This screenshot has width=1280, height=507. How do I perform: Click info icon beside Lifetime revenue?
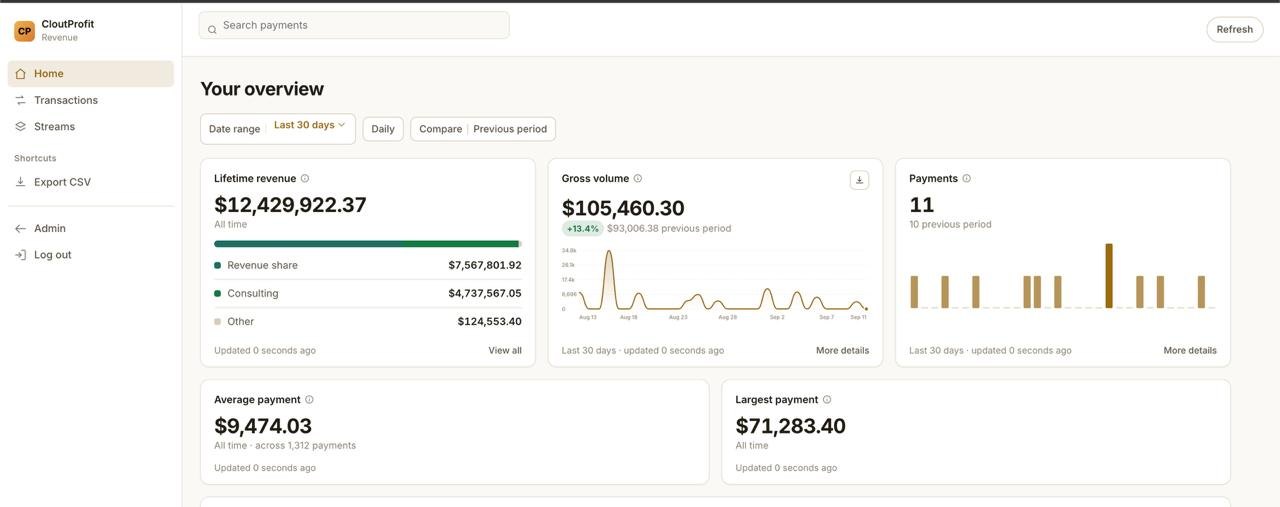pyautogui.click(x=305, y=179)
